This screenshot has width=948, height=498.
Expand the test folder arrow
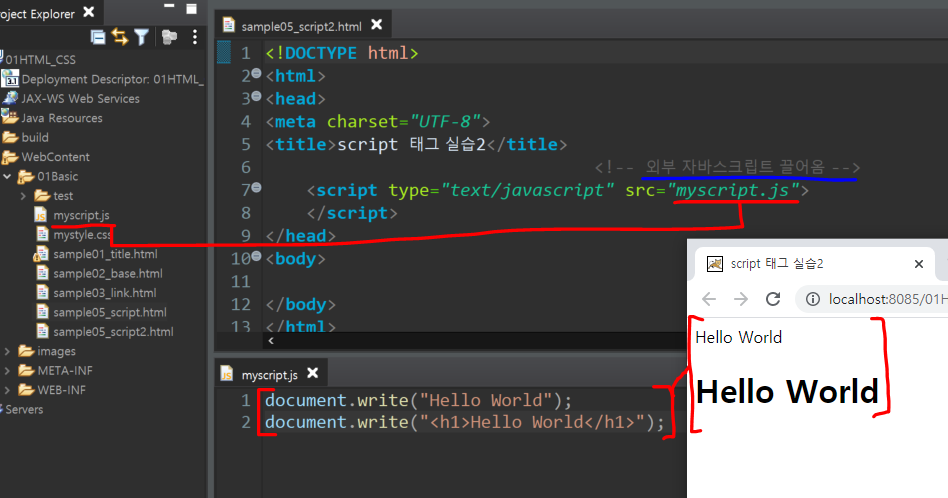tap(23, 196)
